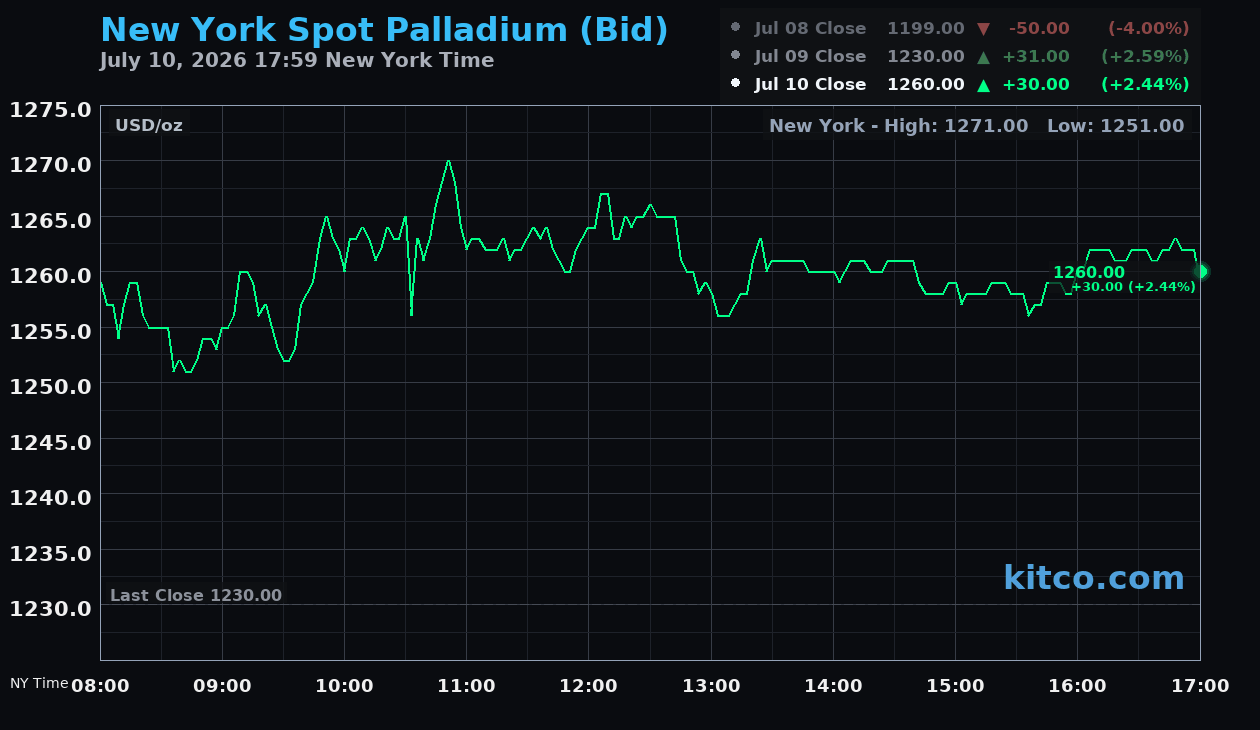Click the Last Close 1230.00 label
This screenshot has width=1260, height=730.
tap(196, 595)
